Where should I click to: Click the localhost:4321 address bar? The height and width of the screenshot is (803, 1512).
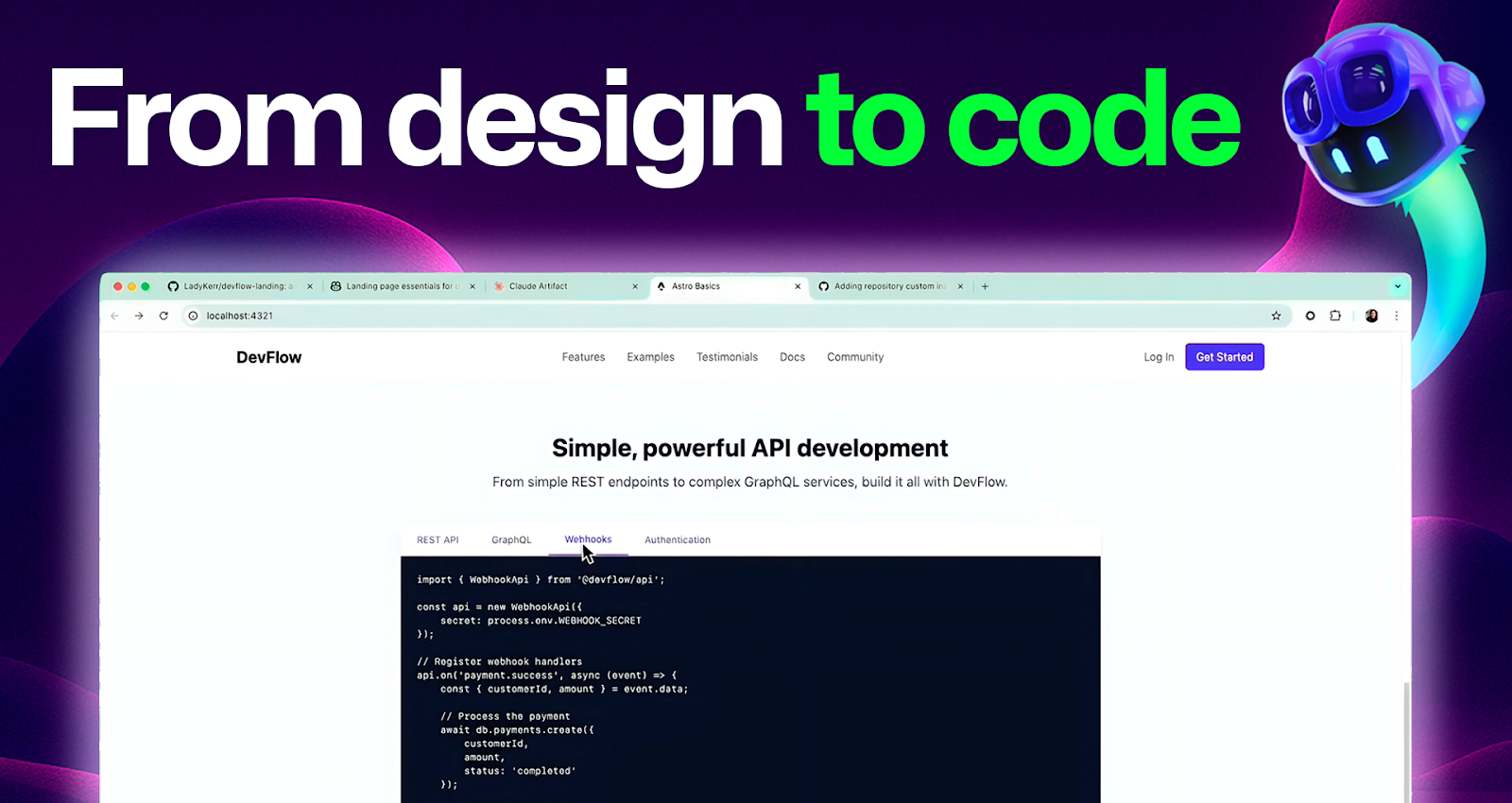661,316
